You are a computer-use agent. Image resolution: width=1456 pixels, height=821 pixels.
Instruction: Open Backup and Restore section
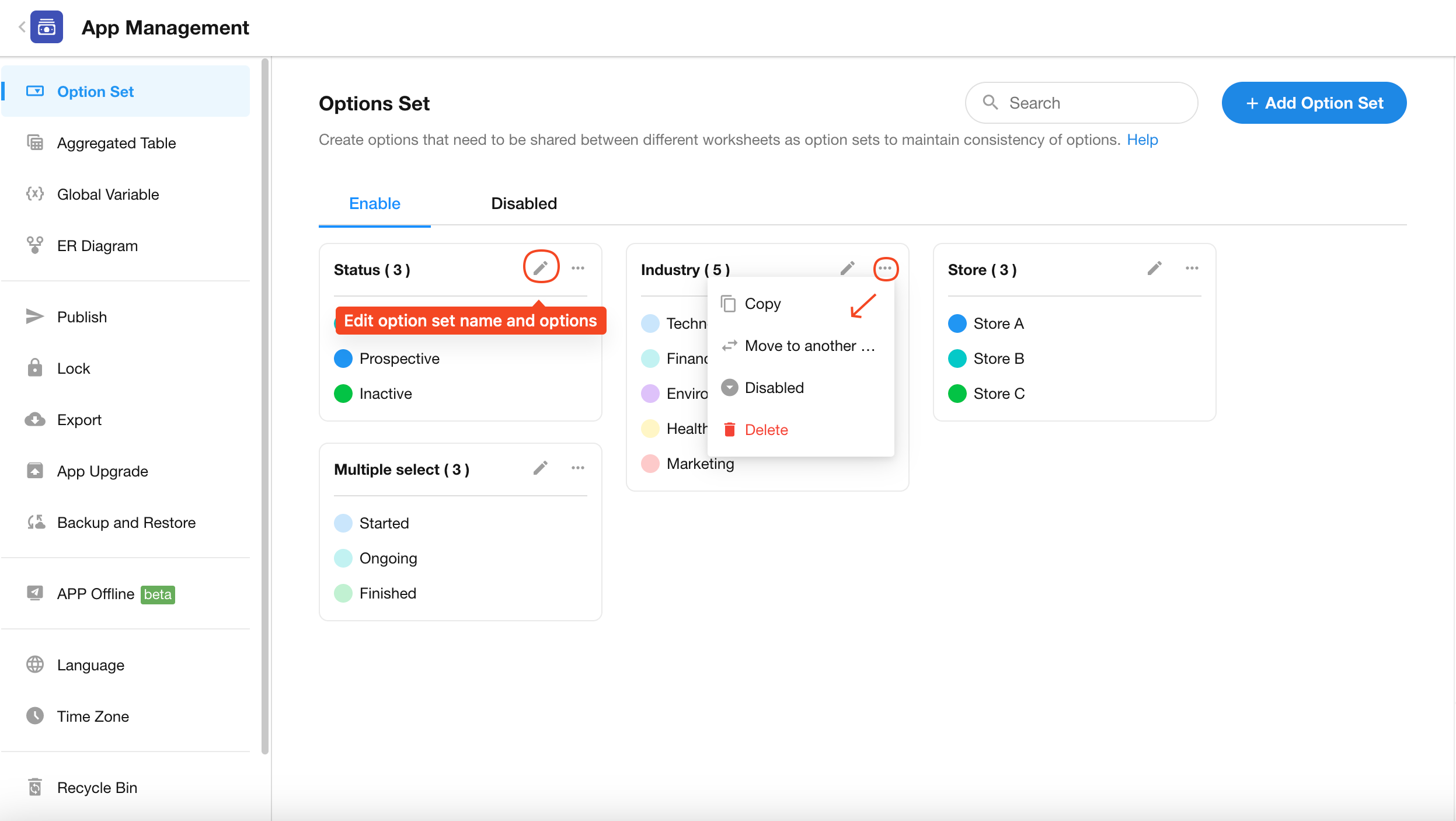[126, 523]
